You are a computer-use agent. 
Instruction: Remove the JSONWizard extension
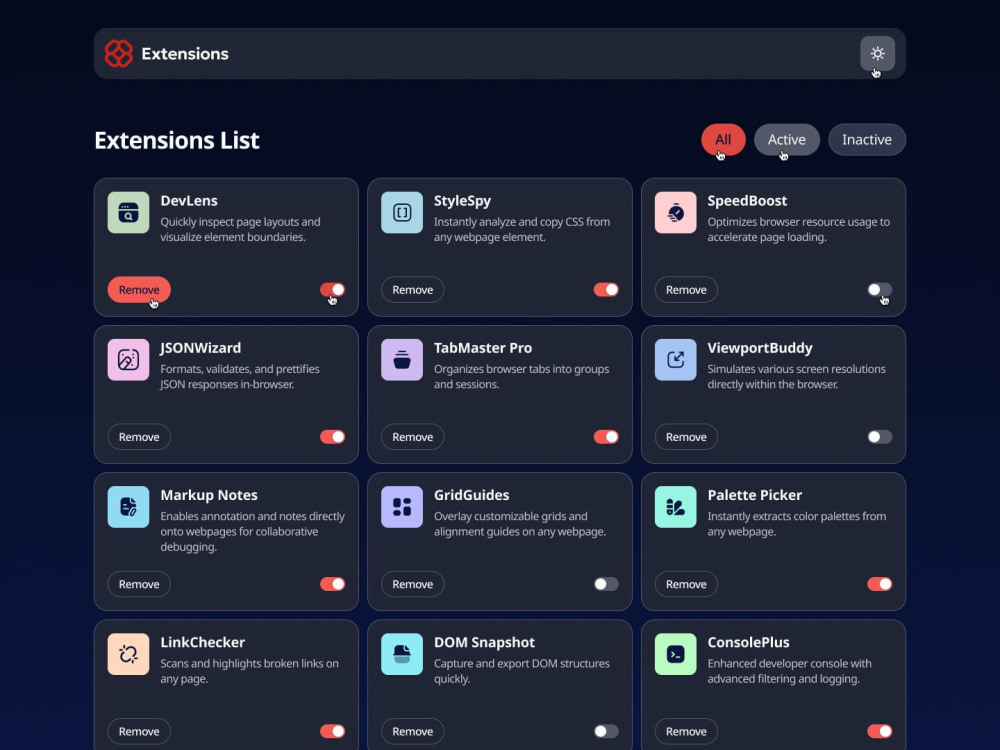tap(139, 437)
